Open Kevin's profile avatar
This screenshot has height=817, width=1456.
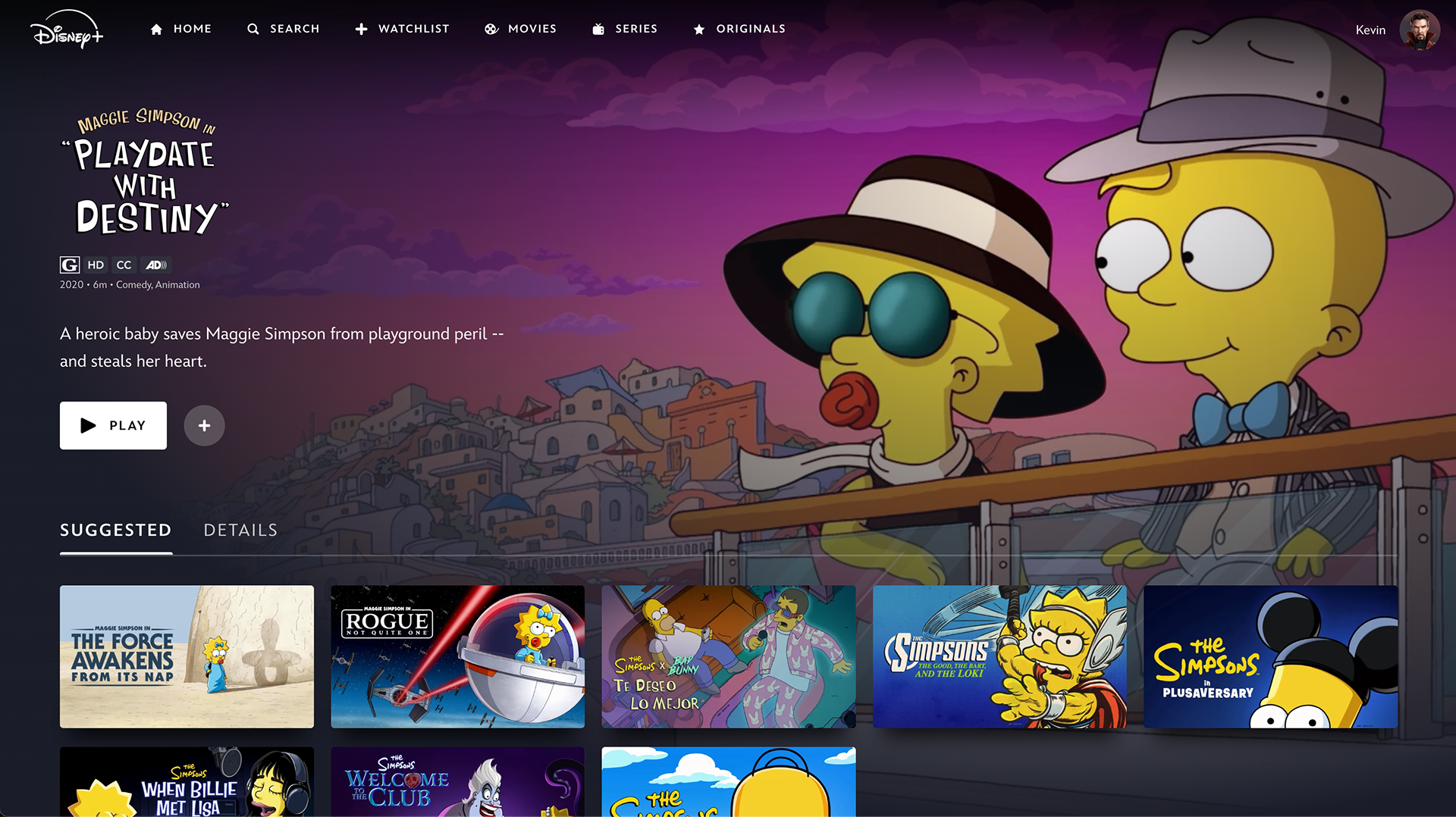[1420, 30]
